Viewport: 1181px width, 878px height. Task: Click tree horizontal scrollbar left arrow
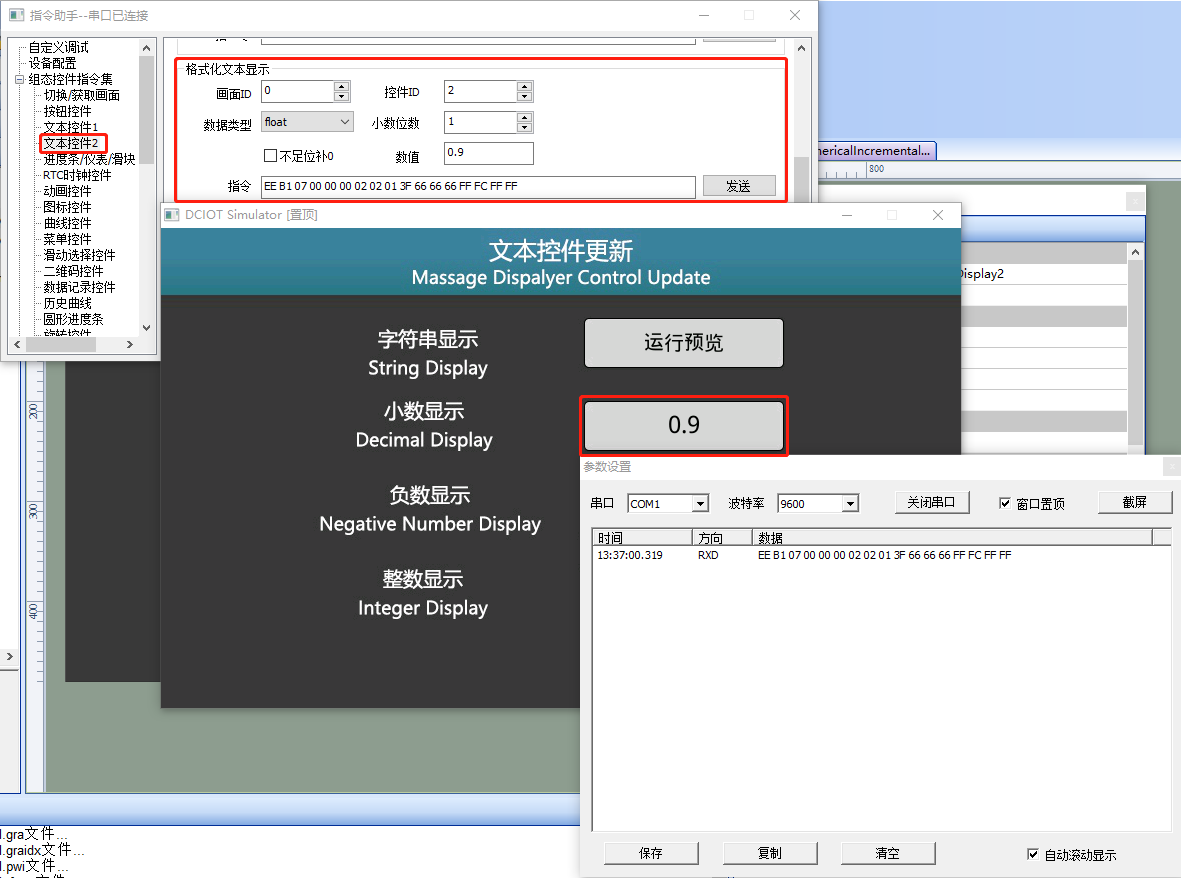coord(17,344)
